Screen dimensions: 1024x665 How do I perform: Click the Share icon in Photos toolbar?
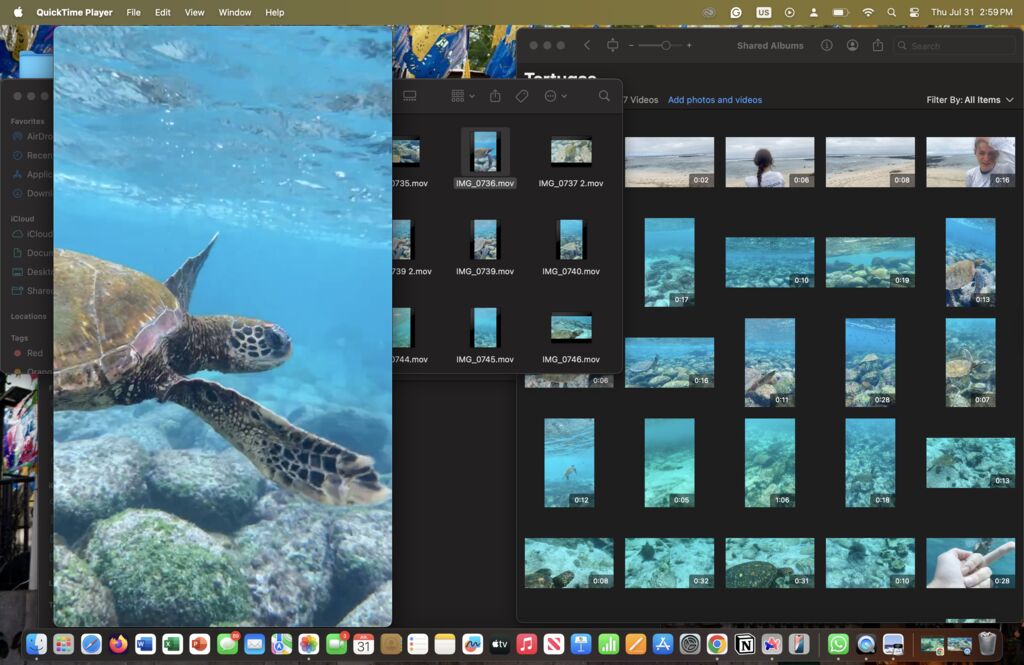[x=878, y=45]
